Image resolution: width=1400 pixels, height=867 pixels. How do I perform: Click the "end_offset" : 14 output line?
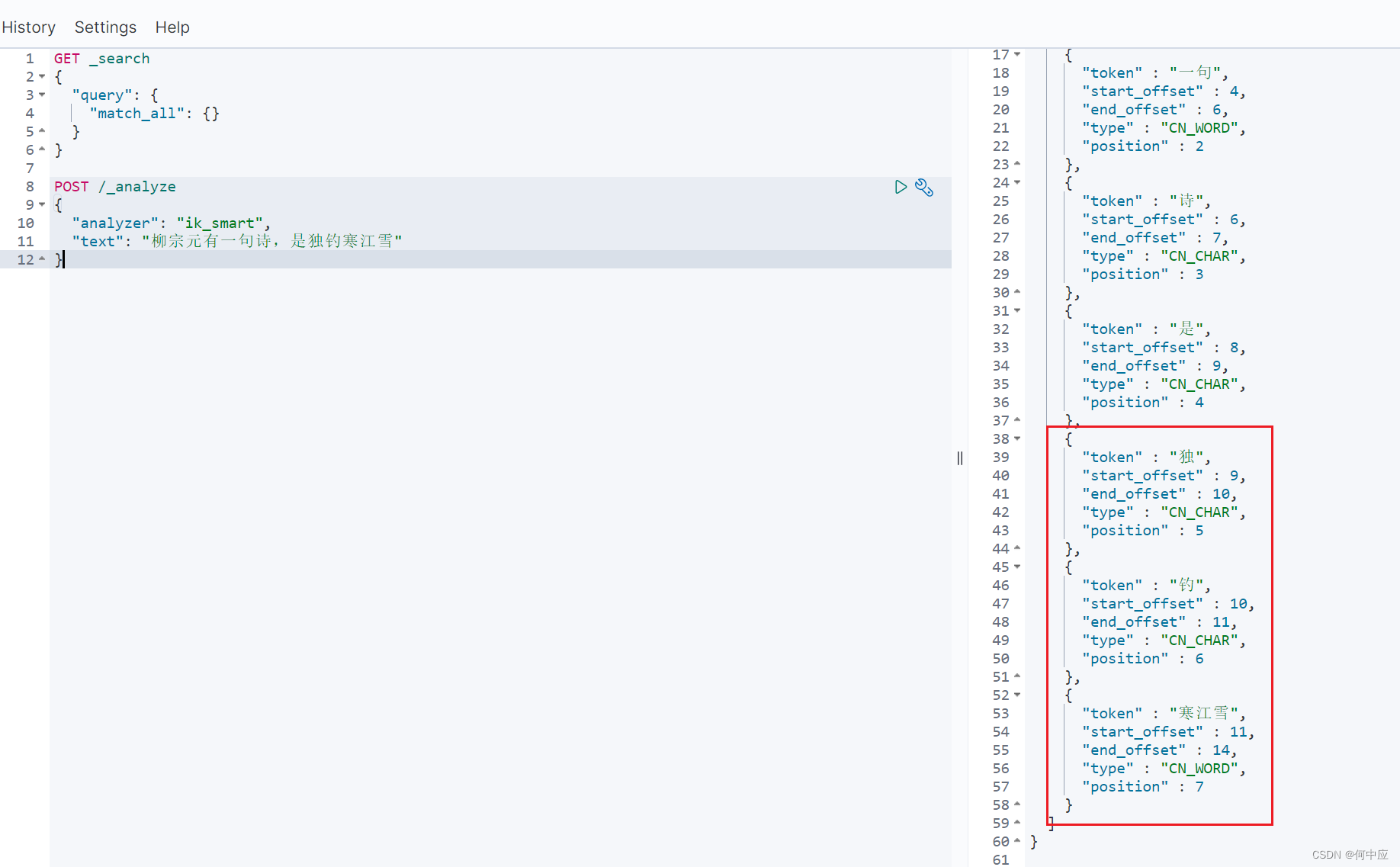coord(1160,750)
